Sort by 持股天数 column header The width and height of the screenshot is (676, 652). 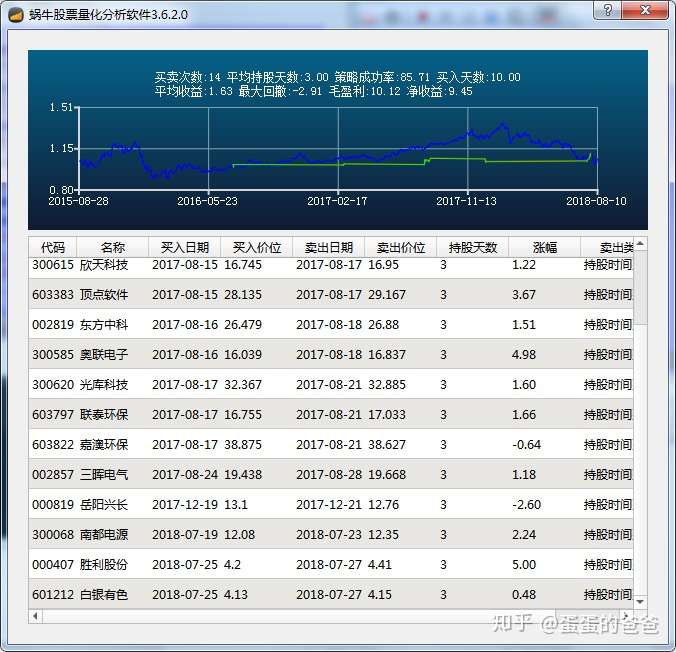[x=473, y=247]
